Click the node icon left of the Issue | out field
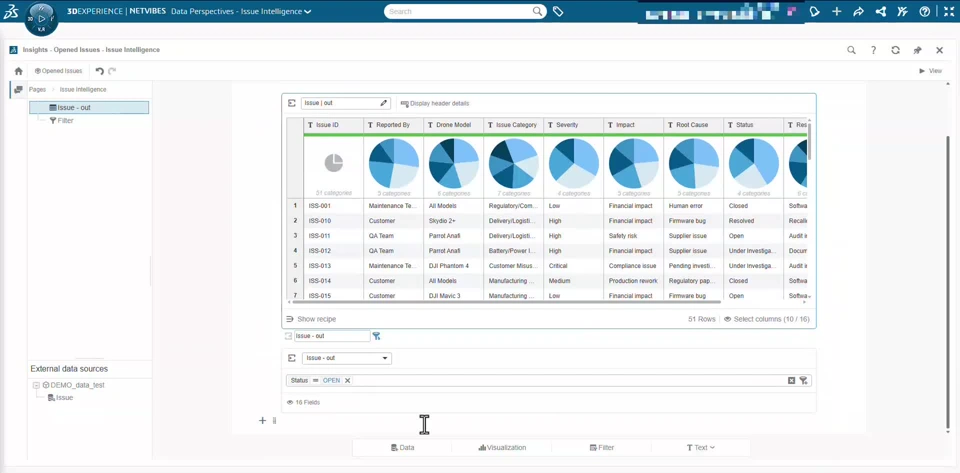960x473 pixels. point(292,103)
